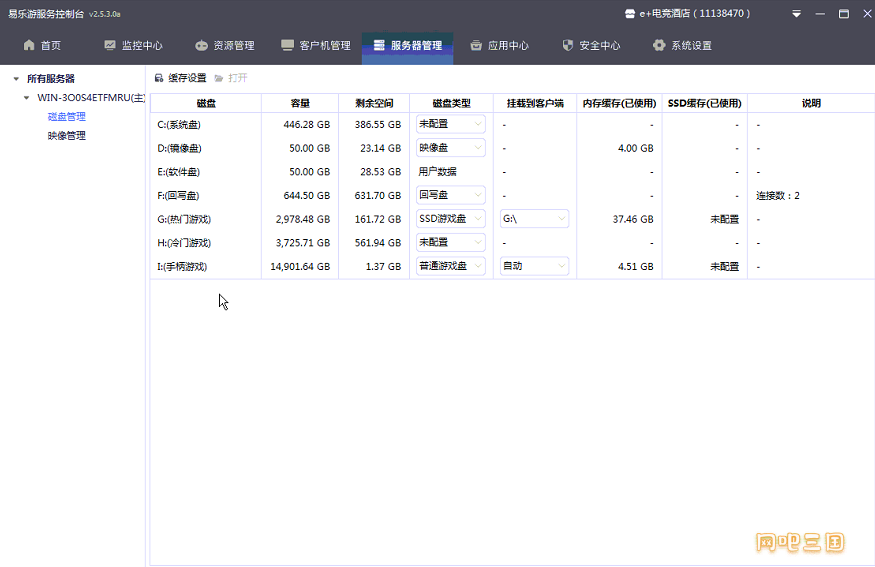Open the 应用中心 tab

[x=499, y=45]
